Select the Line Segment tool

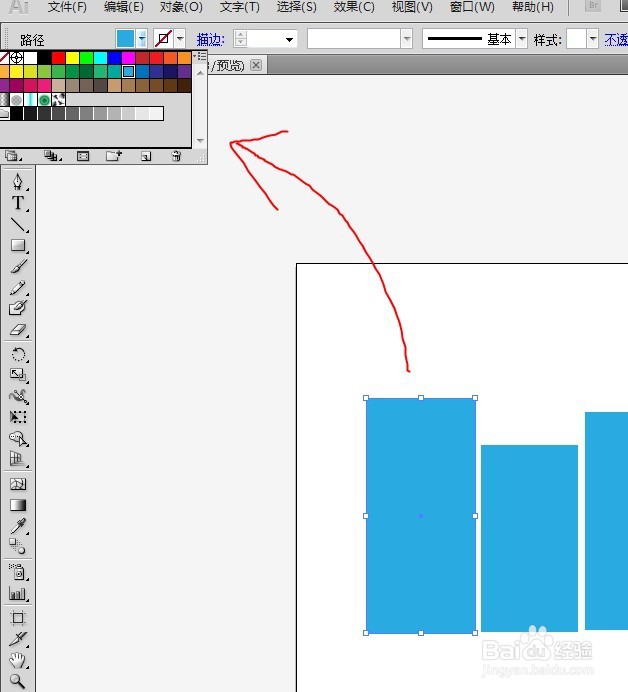coord(18,225)
